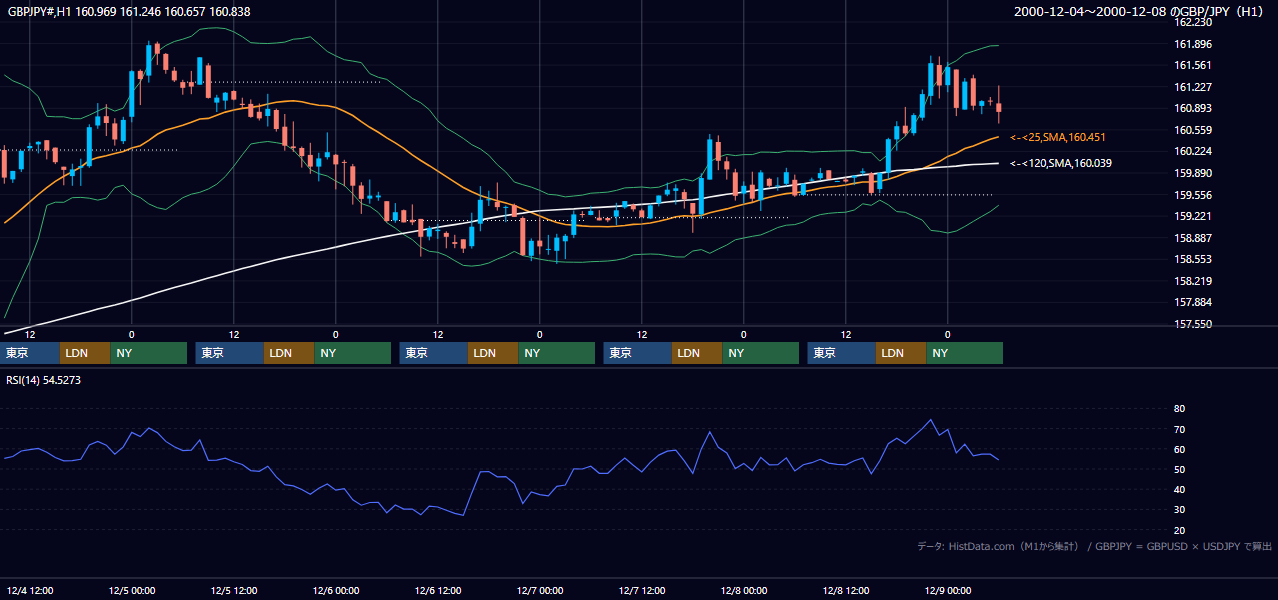Click price axis label 159.890
1278x600 pixels.
coord(1193,173)
